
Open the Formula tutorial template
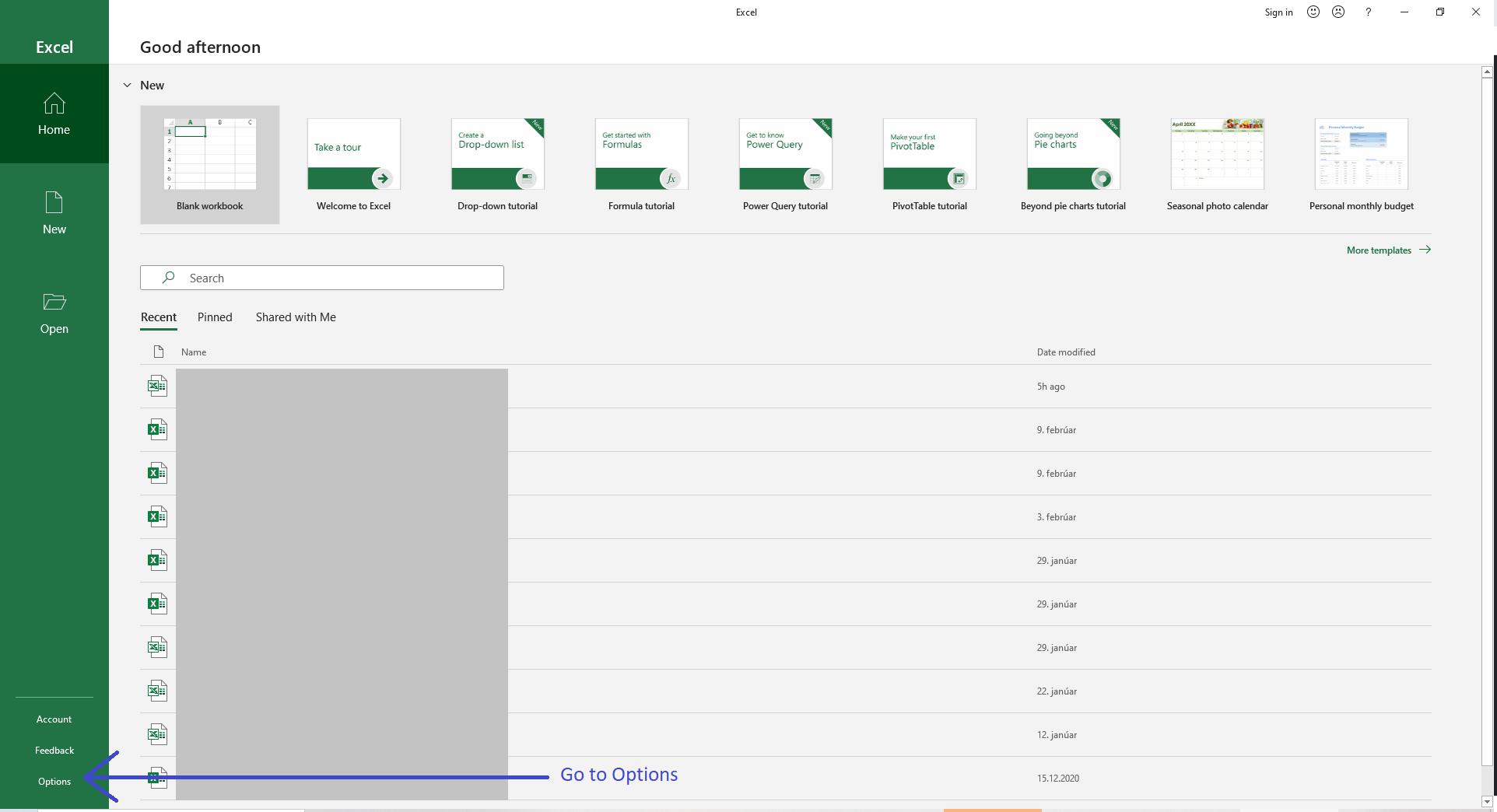[642, 165]
